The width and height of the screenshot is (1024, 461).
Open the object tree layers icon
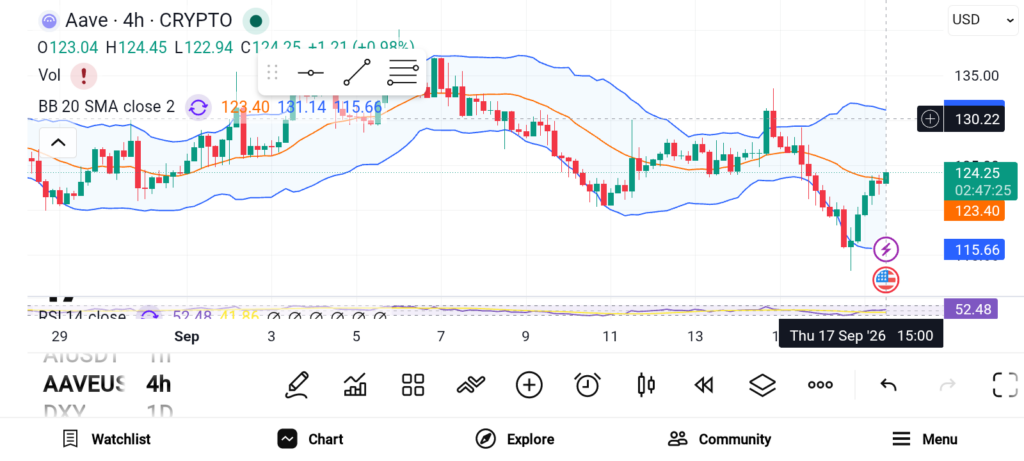pos(762,385)
